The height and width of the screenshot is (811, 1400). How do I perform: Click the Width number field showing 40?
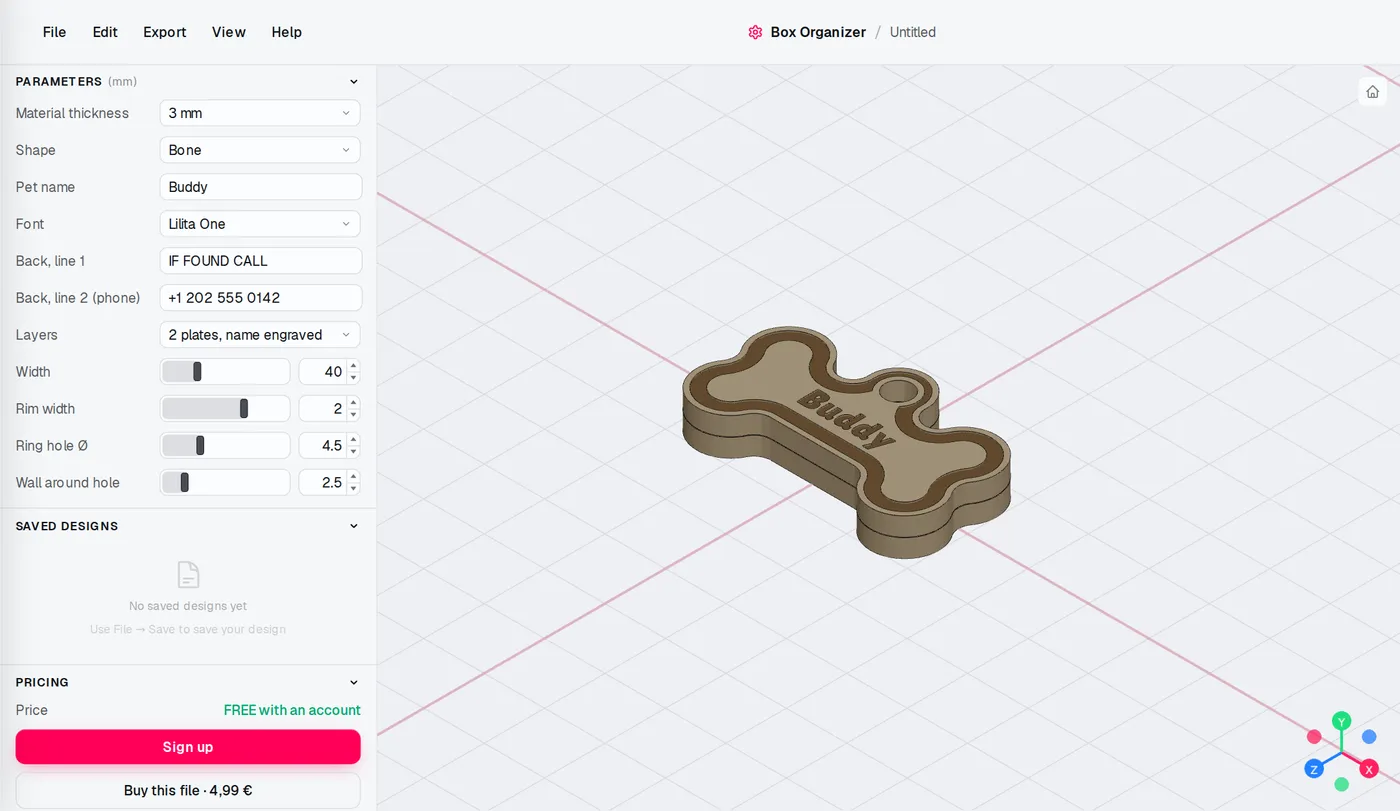[x=323, y=372]
